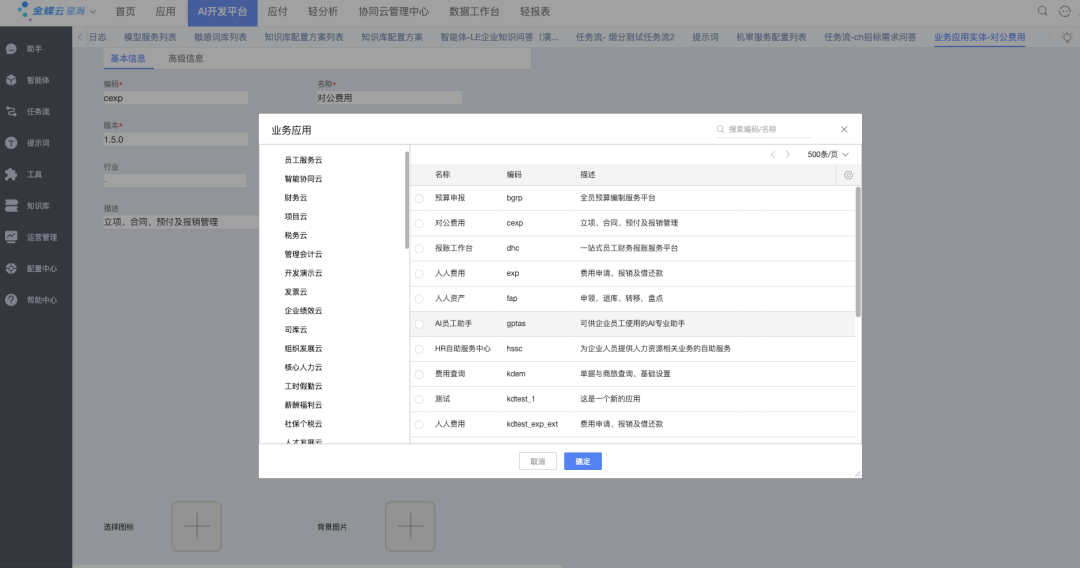1080x568 pixels.
Task: Open the 工具 puzzle-piece sidebar icon
Action: tap(11, 175)
